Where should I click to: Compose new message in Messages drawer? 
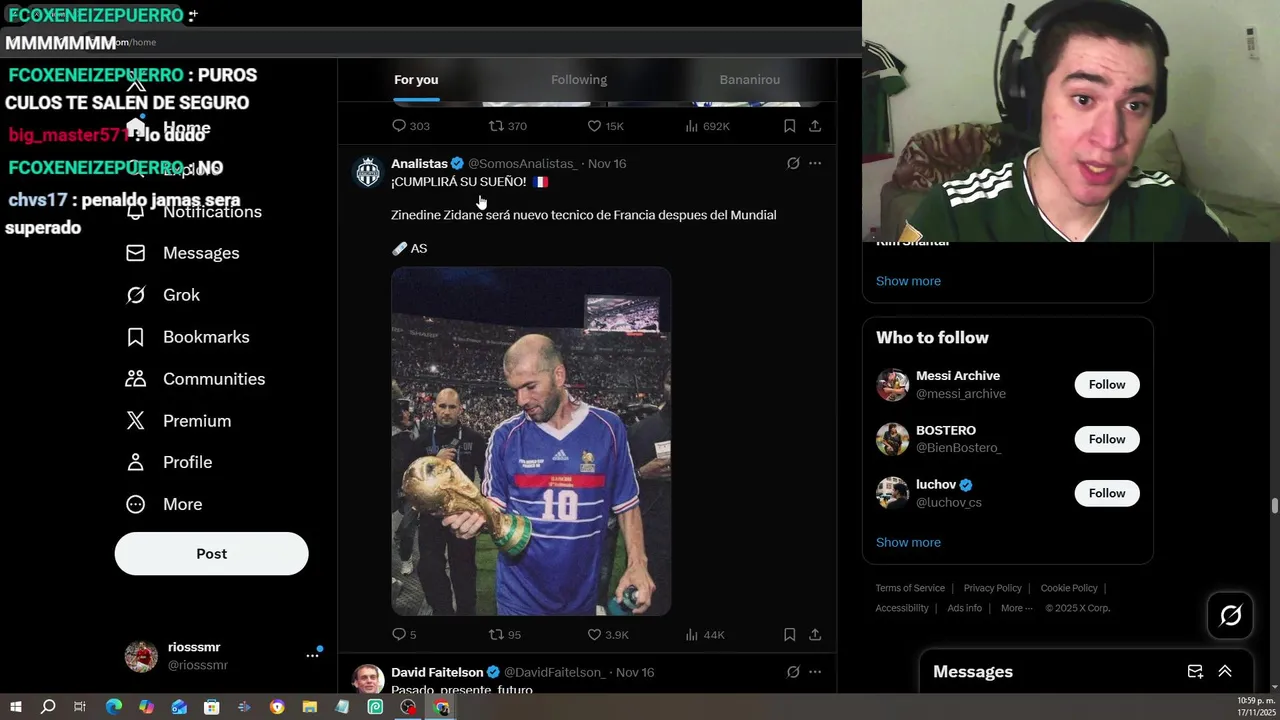point(1195,672)
